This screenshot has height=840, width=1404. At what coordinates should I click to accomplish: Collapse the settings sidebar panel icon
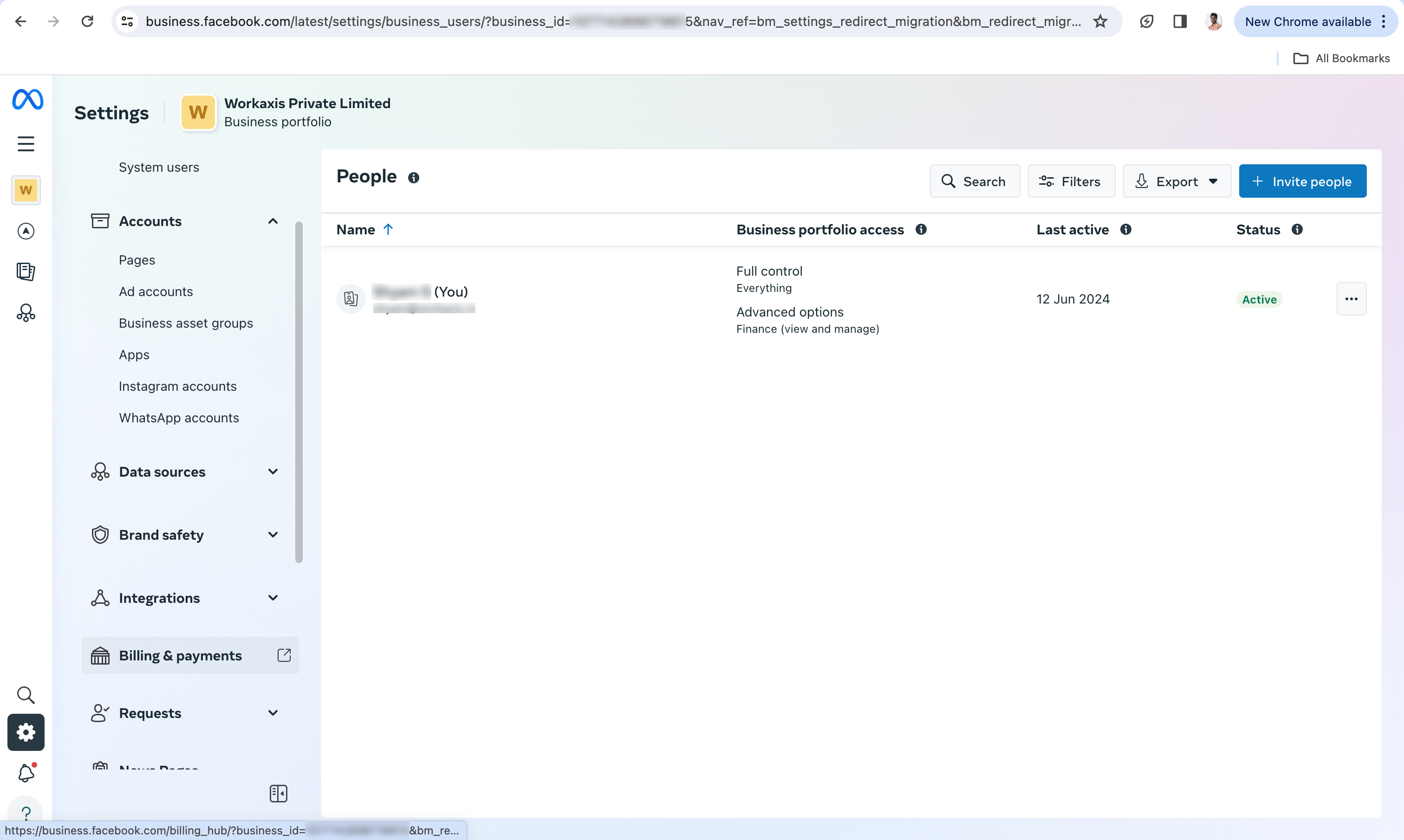279,794
